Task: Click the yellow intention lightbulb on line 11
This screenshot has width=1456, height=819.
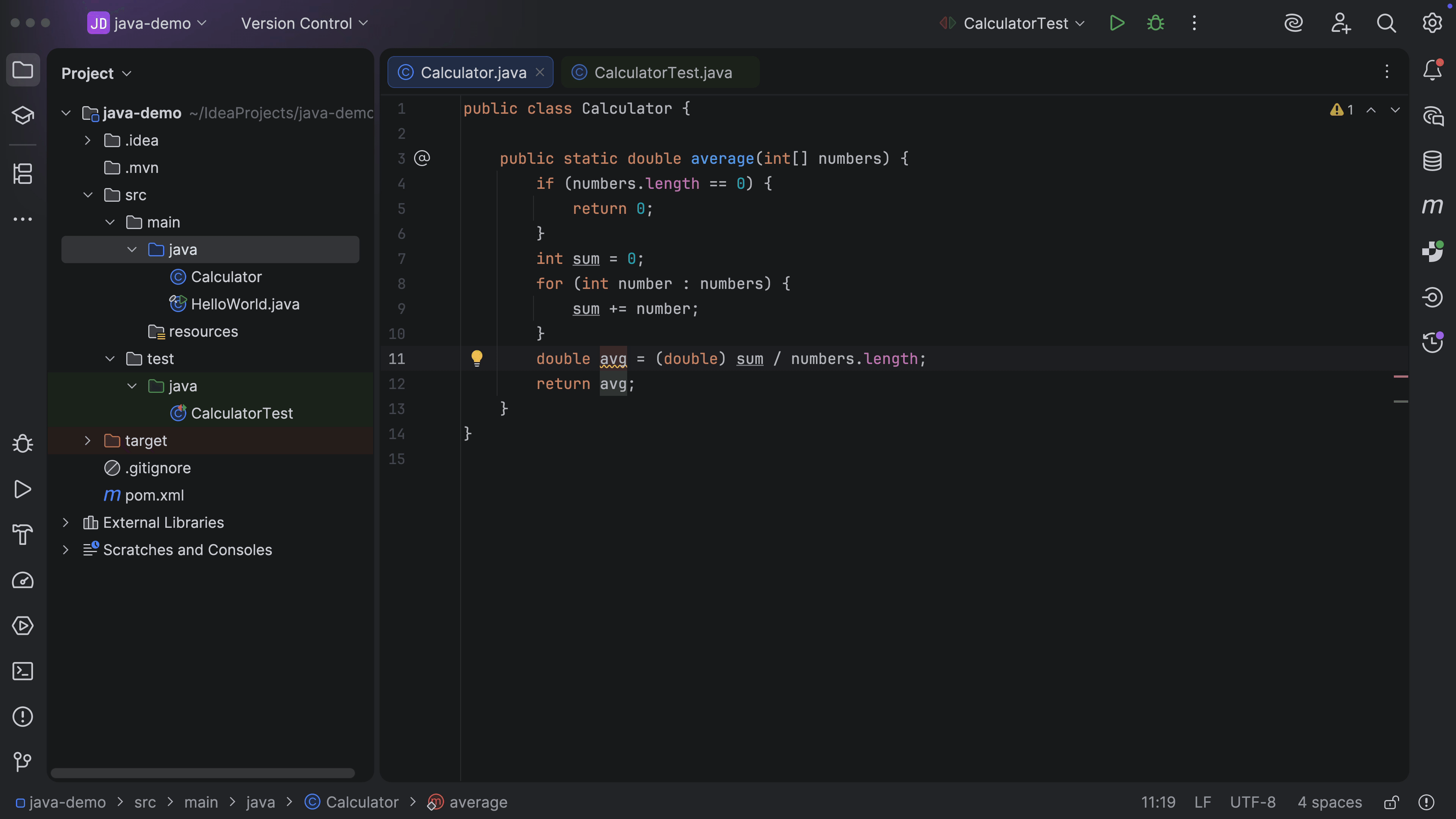Action: pyautogui.click(x=477, y=358)
